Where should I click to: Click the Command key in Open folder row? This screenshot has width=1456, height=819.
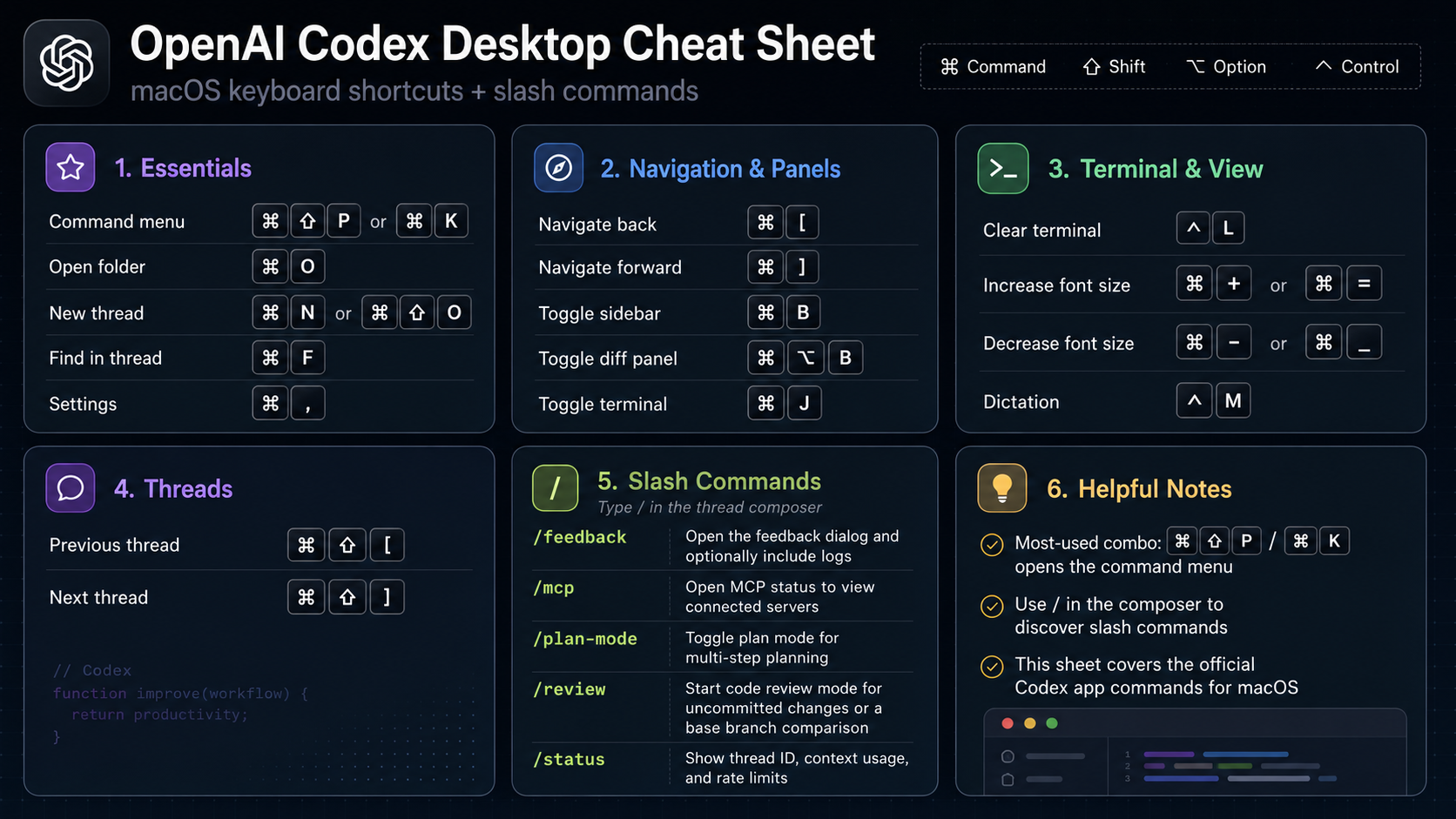[x=271, y=266]
